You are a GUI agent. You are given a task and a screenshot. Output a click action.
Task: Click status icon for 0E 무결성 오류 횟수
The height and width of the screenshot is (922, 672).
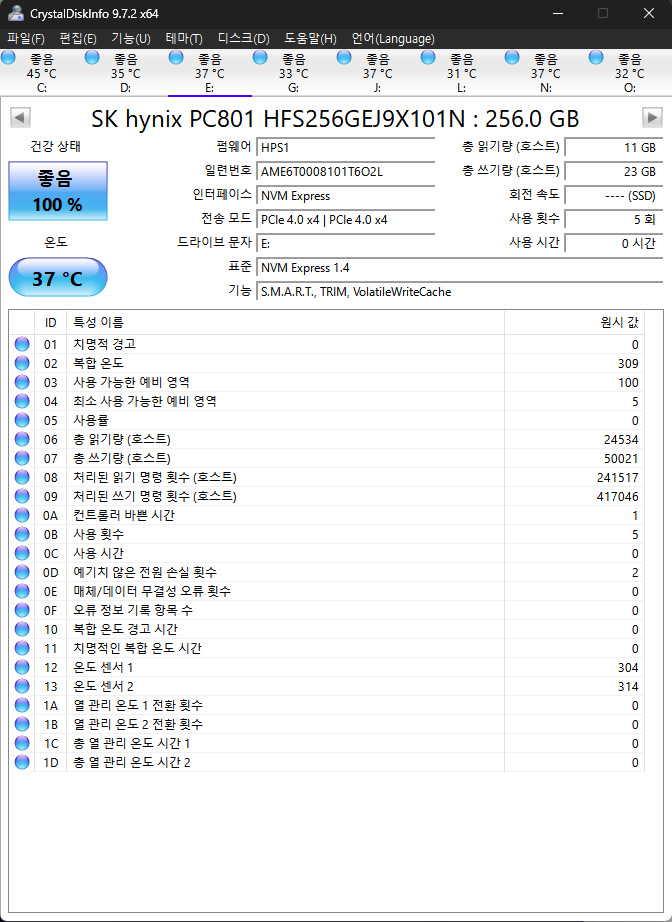pos(22,591)
